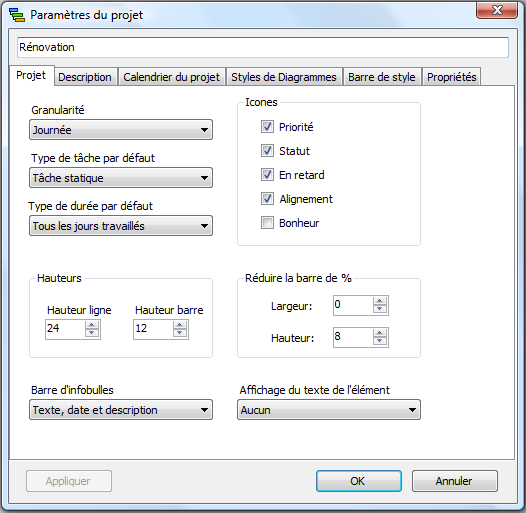The height and width of the screenshot is (513, 526).
Task: Click the Hauteur barre value field
Action: tap(153, 329)
